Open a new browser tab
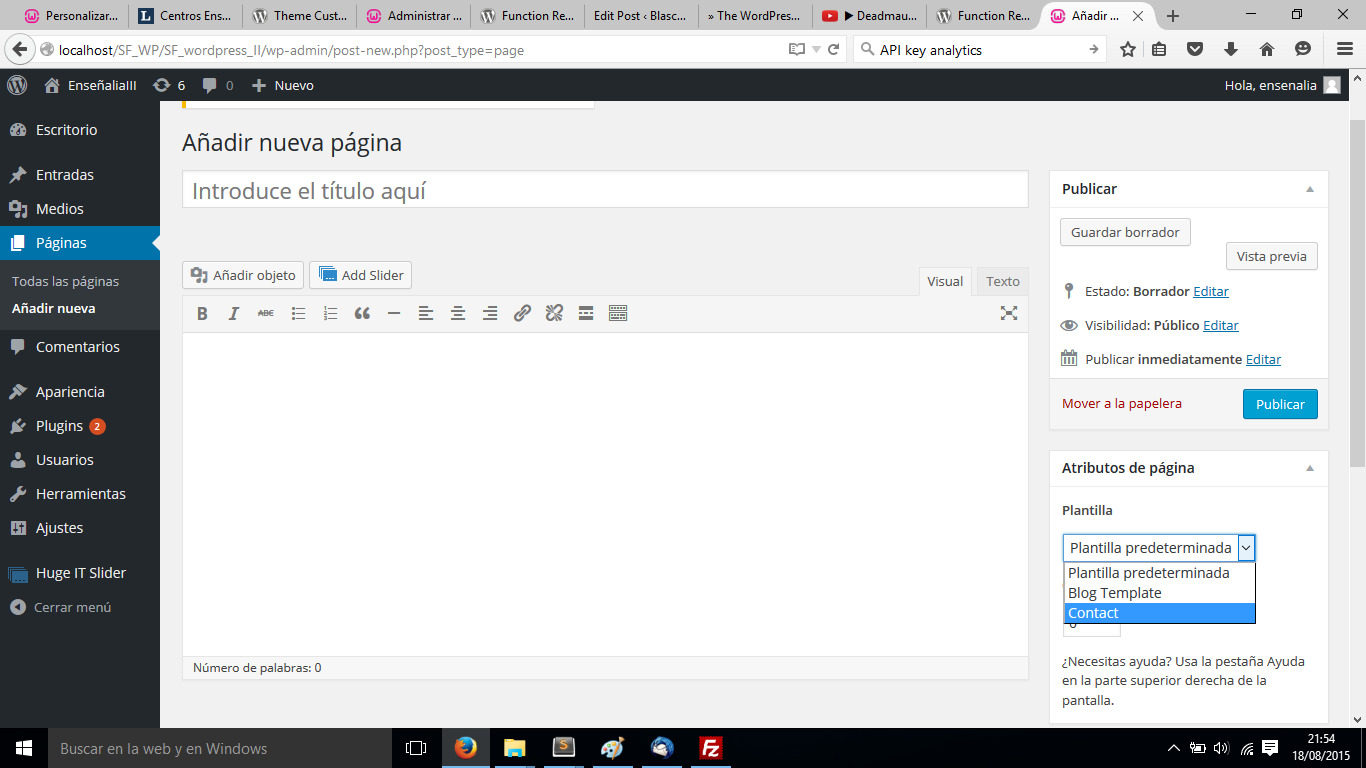1366x768 pixels. click(1173, 16)
